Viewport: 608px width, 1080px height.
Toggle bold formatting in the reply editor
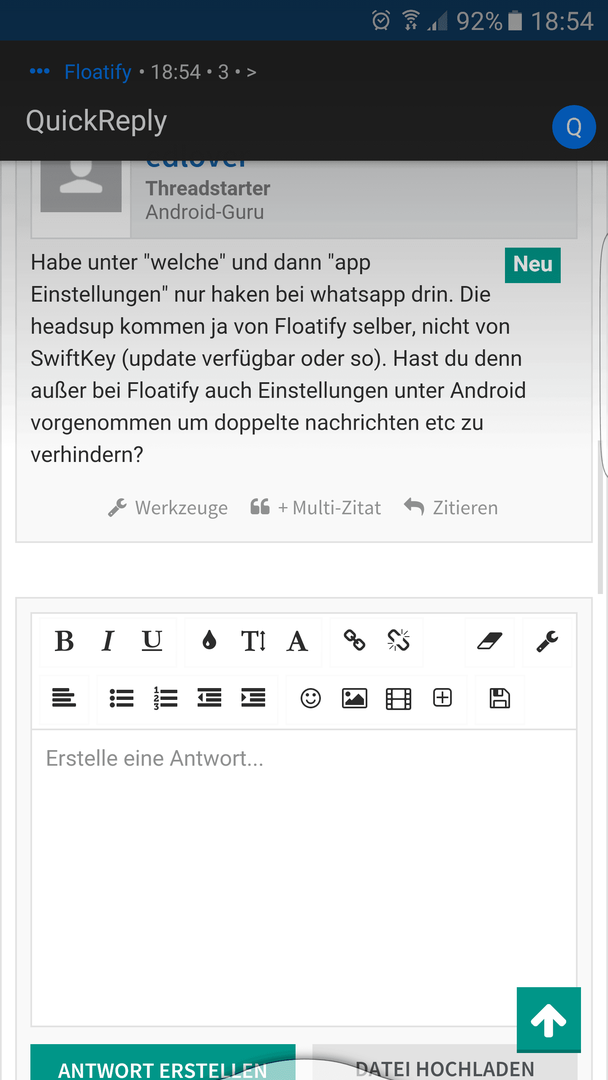[64, 642]
